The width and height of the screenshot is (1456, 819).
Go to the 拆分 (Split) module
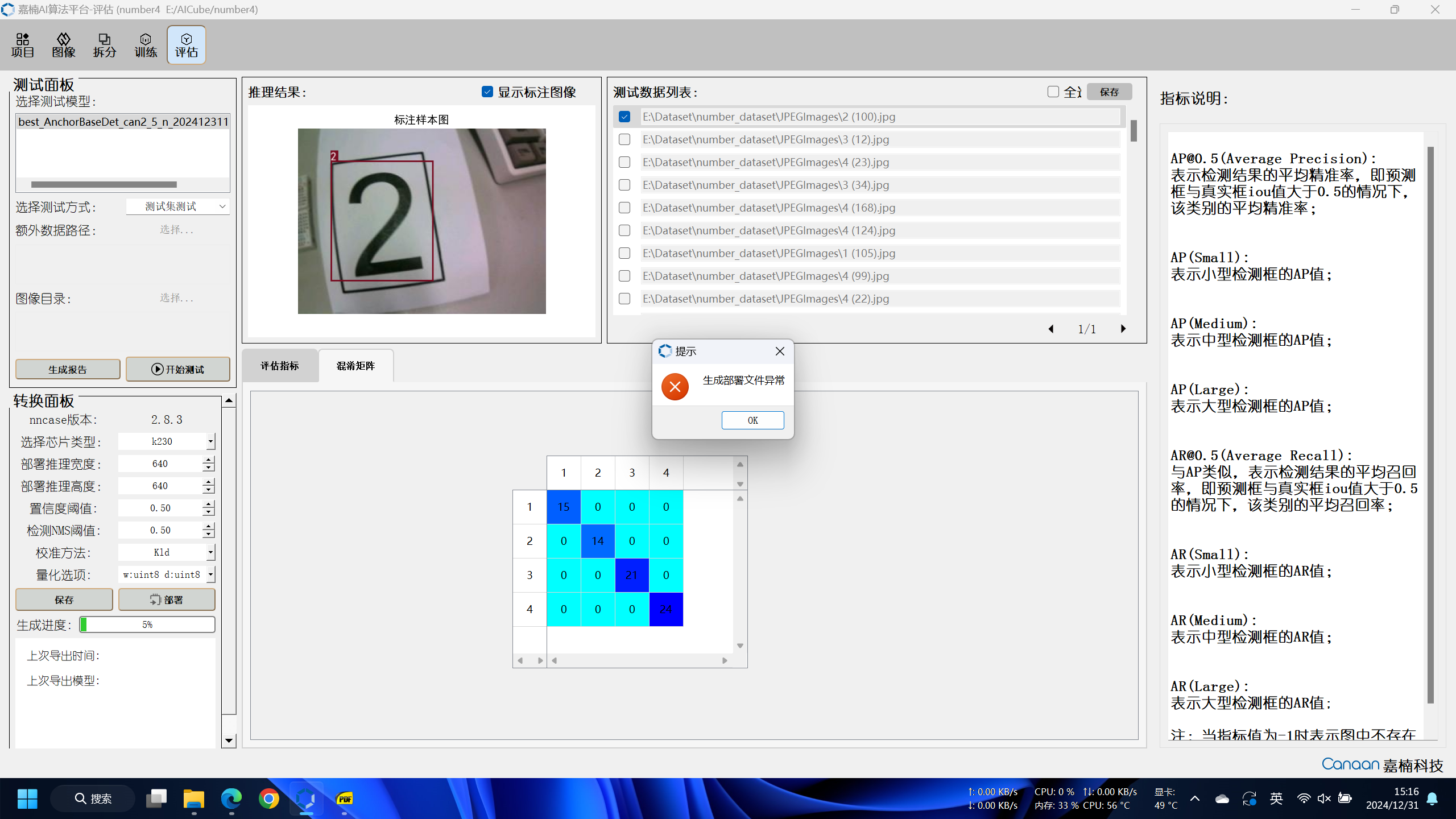click(105, 45)
